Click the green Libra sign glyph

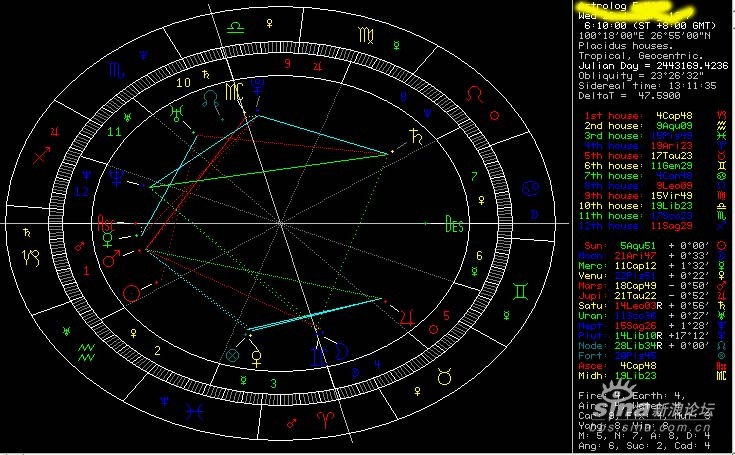[235, 28]
